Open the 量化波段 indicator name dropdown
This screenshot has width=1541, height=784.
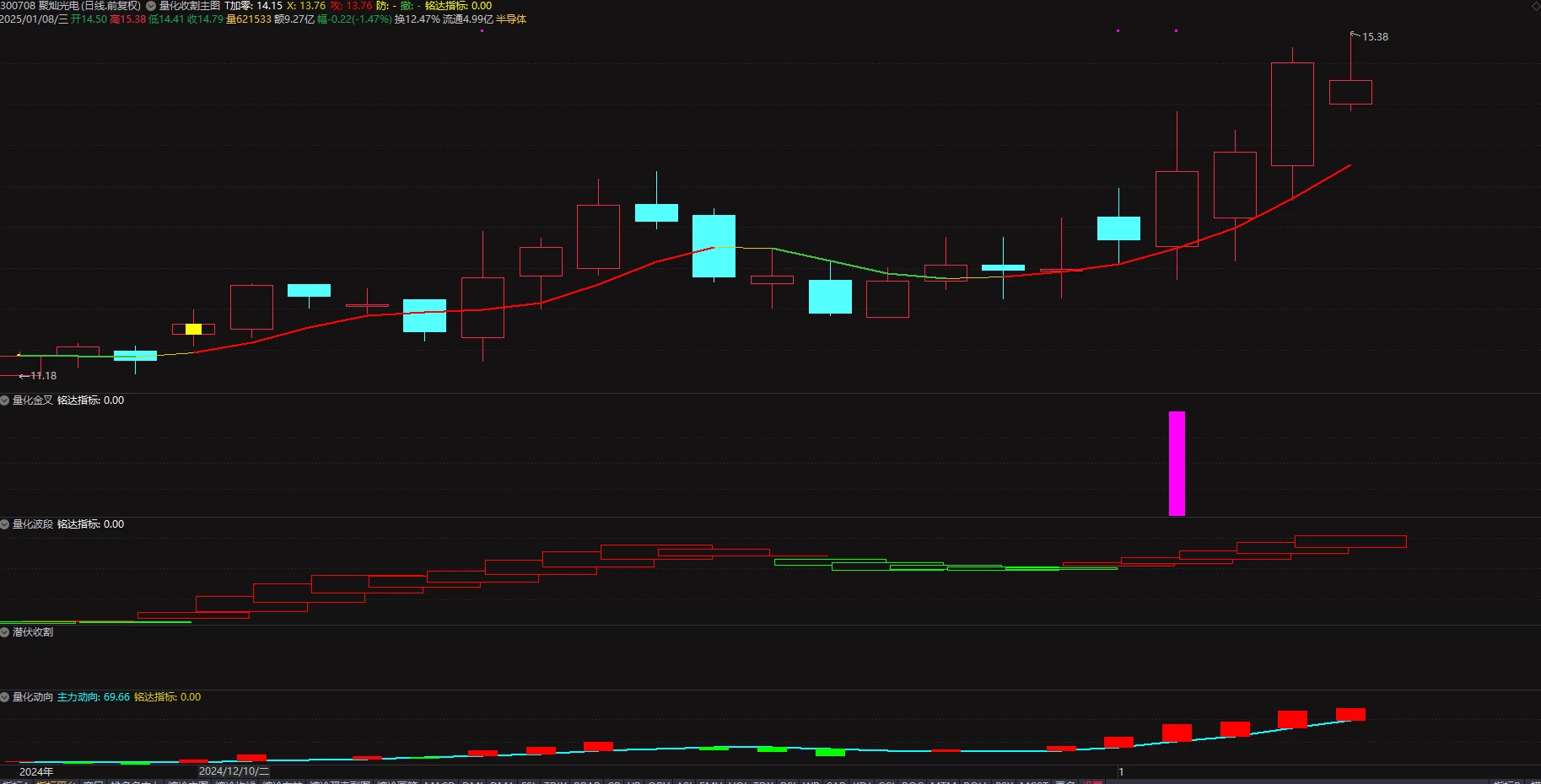(33, 524)
